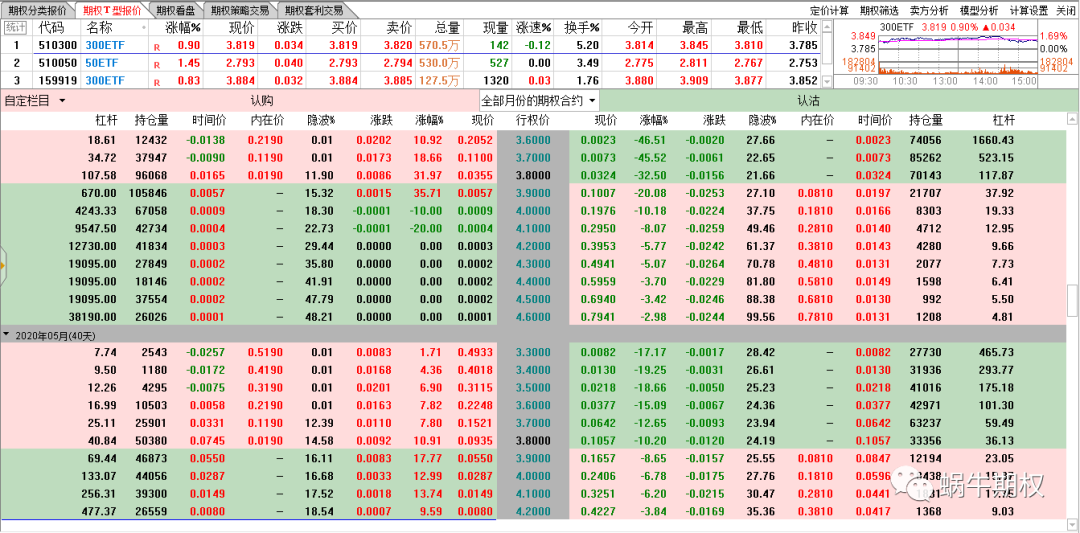Sort by the 换手% column header
Viewport: 1080px width, 533px height.
(582, 28)
